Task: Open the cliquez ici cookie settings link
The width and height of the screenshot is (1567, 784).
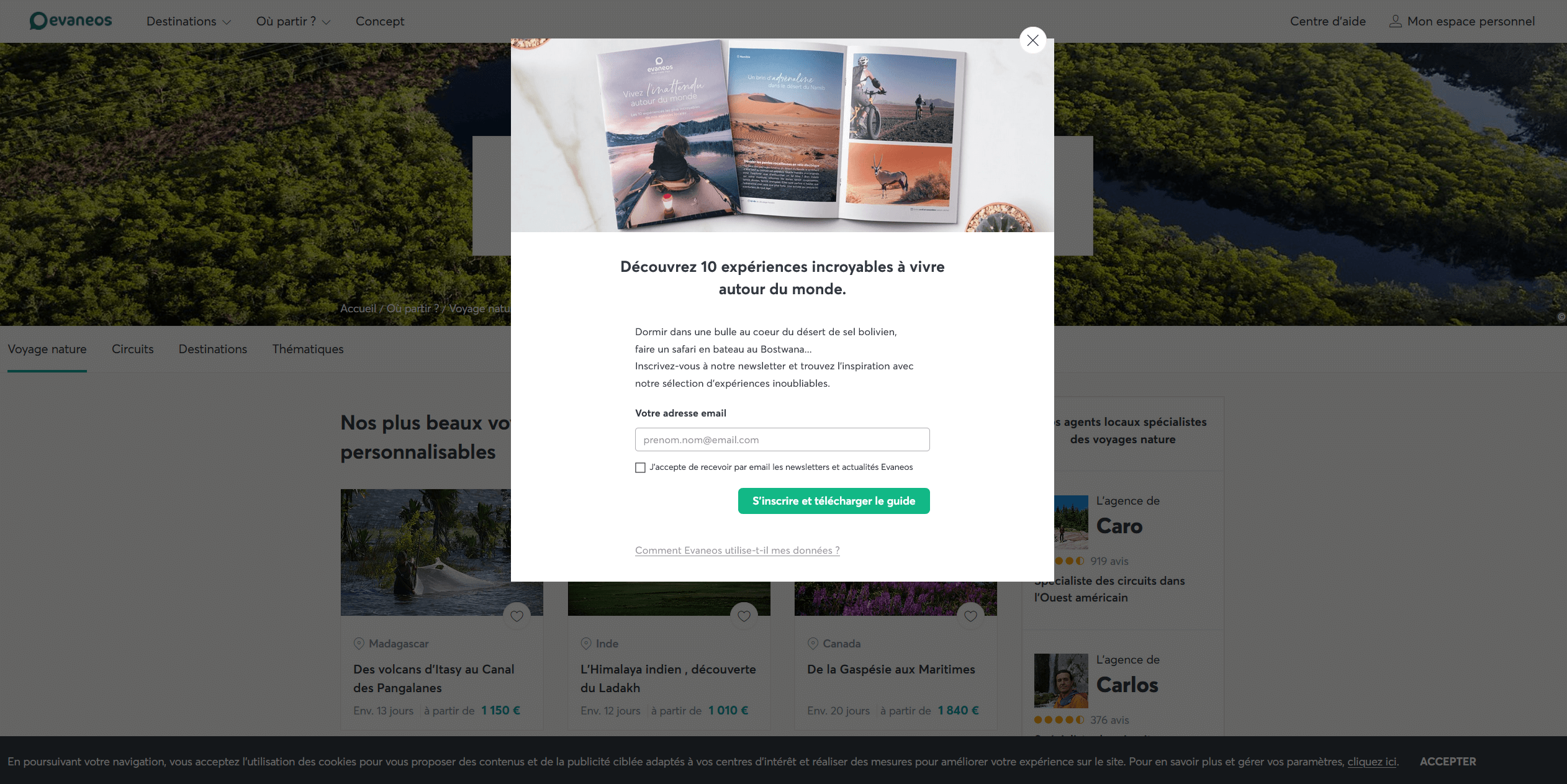Action: tap(1371, 762)
